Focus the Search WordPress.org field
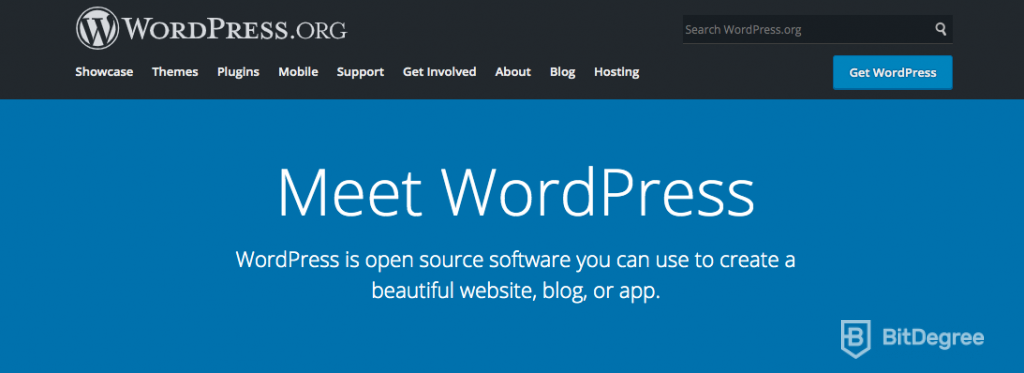 coord(817,29)
